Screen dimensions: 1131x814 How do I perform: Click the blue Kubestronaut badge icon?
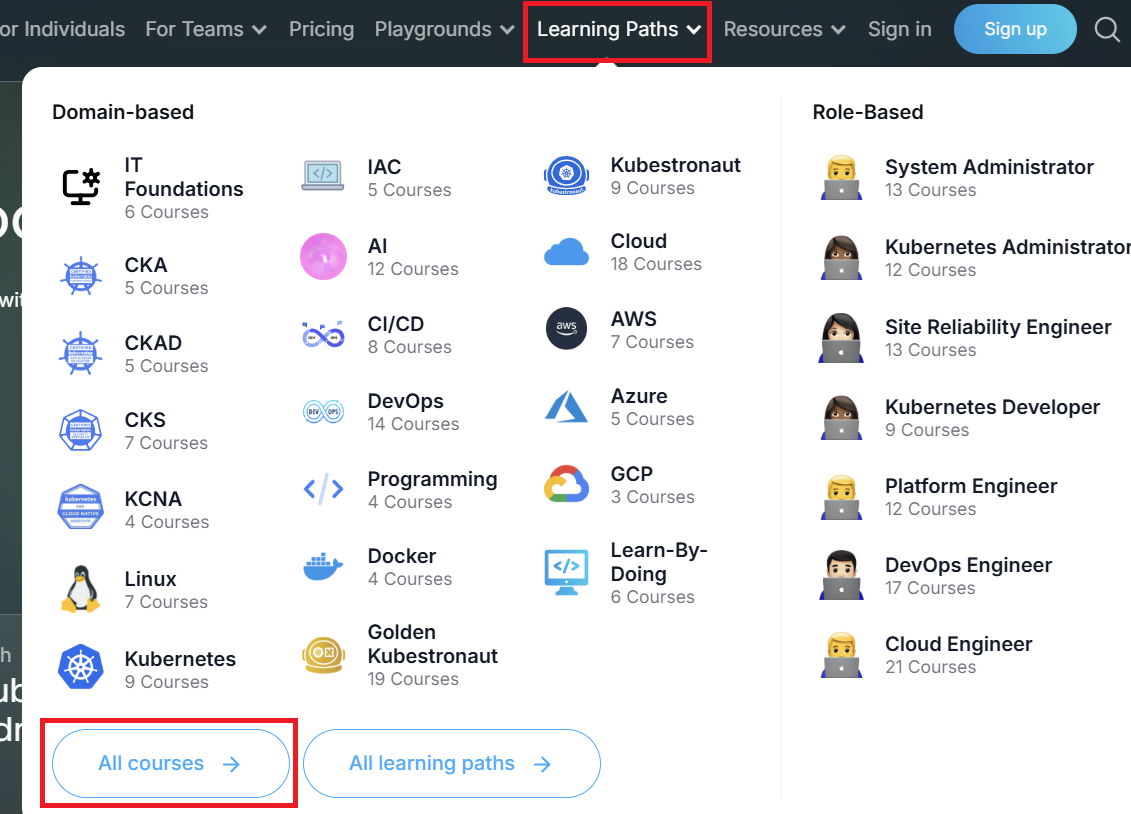[566, 175]
